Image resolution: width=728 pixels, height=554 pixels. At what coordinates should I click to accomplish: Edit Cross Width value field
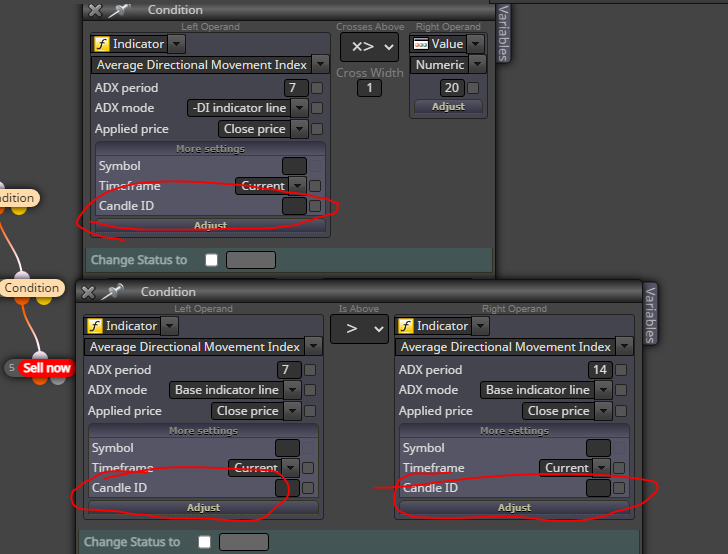click(x=369, y=88)
